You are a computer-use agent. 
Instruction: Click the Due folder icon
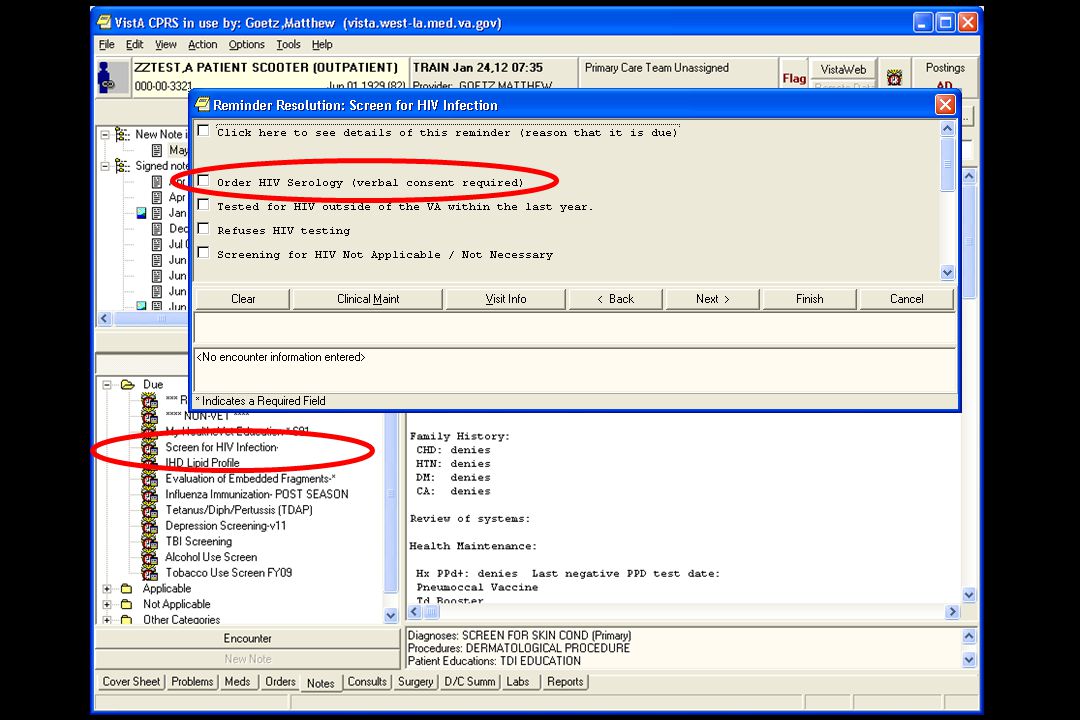pyautogui.click(x=127, y=384)
